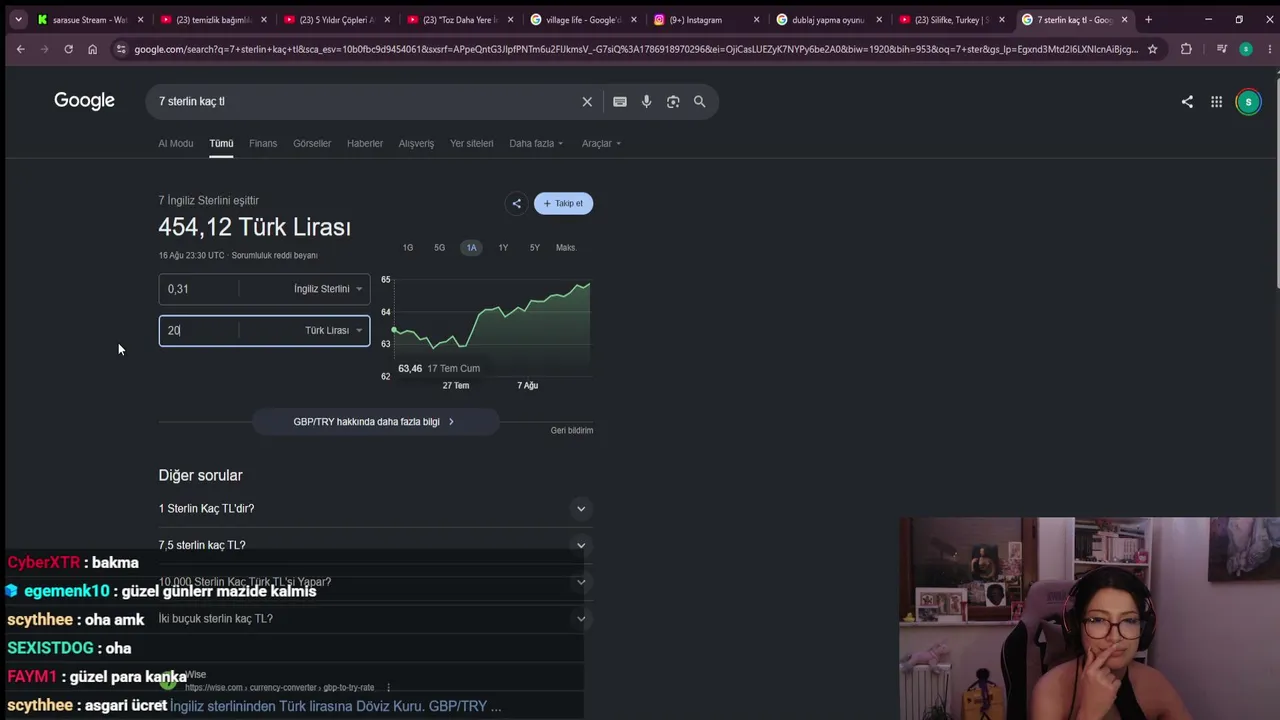Focus the İngiliz Sterlini amount field

click(200, 289)
